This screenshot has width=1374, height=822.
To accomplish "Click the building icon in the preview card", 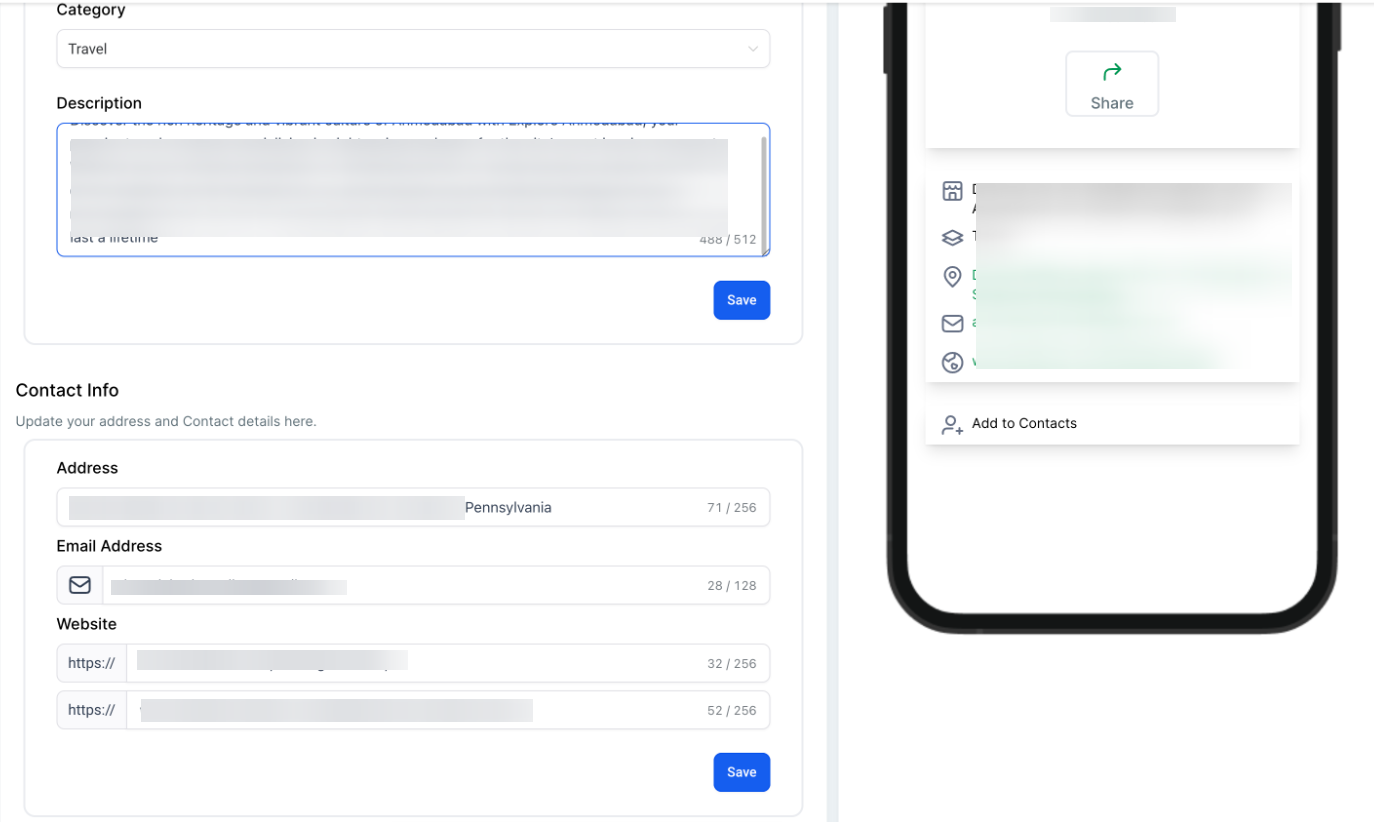I will point(952,192).
